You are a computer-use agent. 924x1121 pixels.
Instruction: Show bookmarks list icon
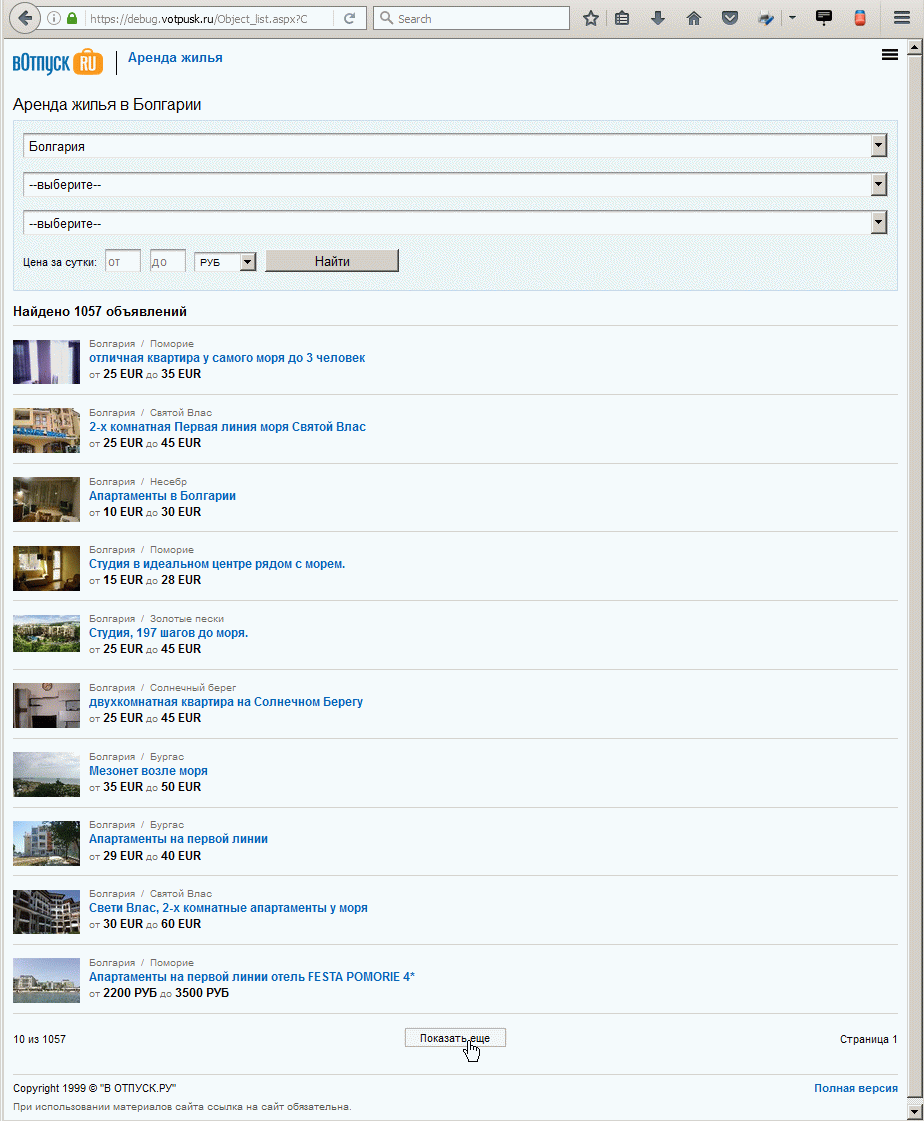tap(622, 19)
